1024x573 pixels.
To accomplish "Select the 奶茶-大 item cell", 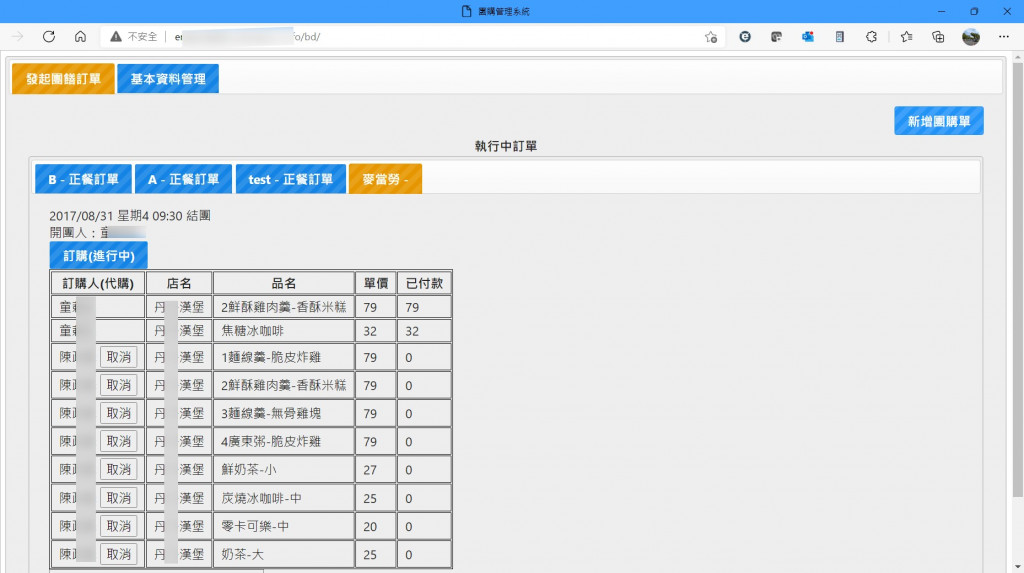I will [283, 554].
